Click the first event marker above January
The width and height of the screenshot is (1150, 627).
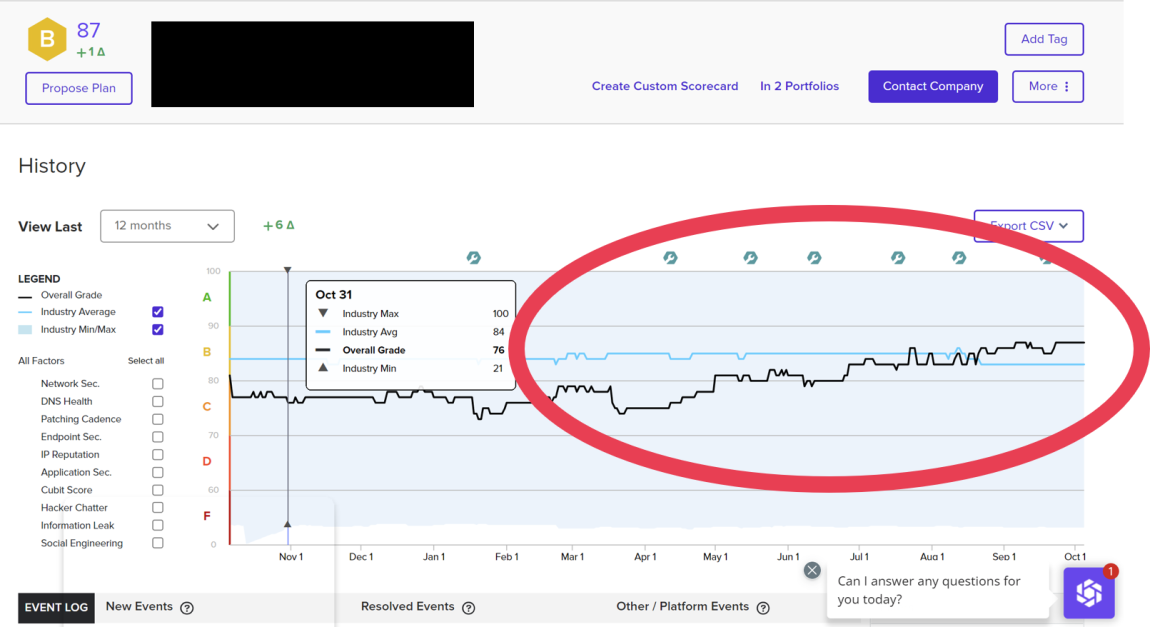tap(474, 257)
